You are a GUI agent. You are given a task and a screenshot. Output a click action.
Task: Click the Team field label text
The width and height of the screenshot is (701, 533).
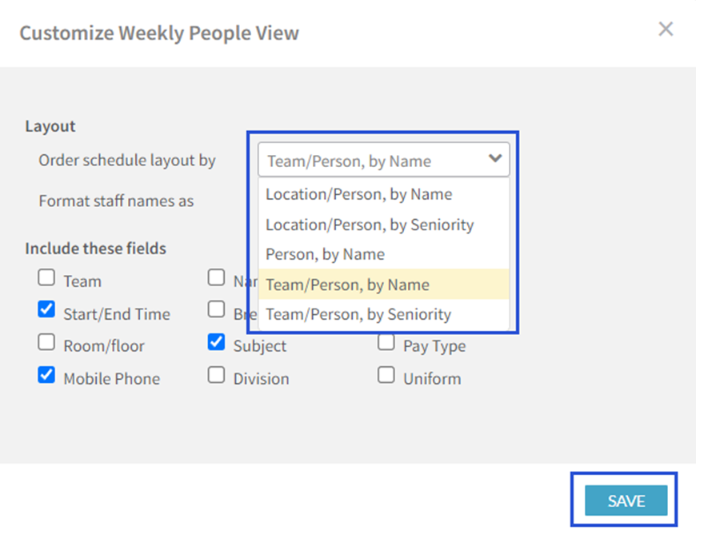(83, 281)
